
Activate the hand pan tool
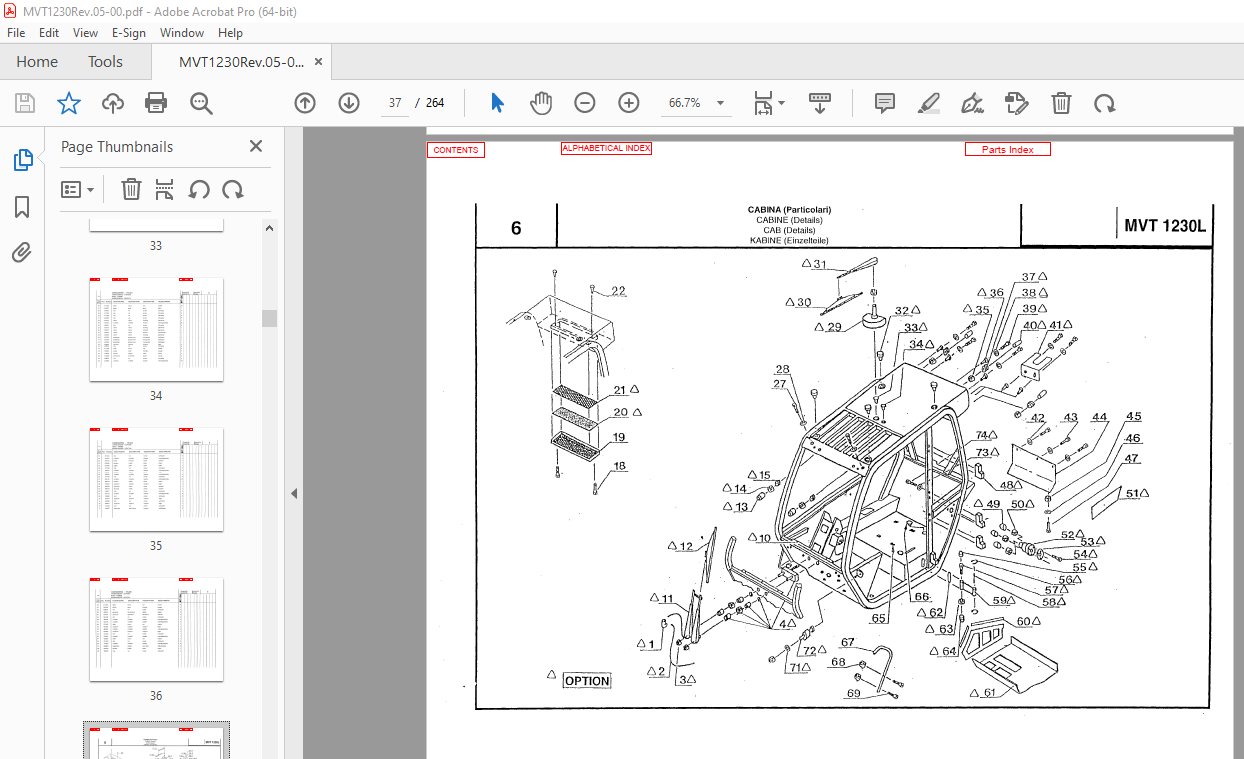541,103
